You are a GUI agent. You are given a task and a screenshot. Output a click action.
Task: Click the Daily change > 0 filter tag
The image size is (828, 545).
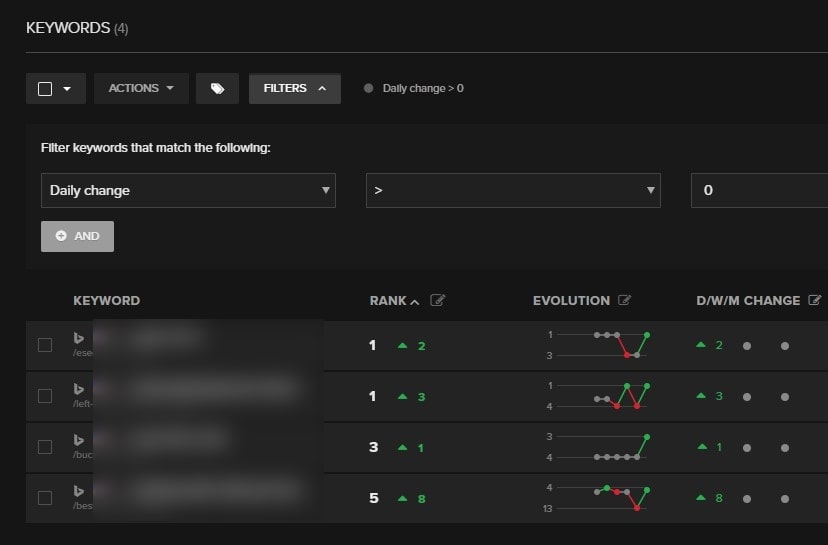click(423, 88)
